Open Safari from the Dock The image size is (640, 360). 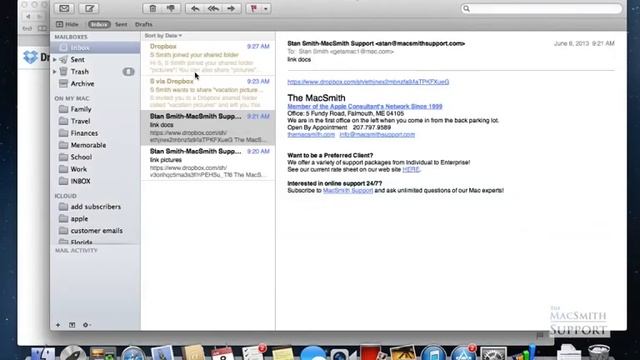[133, 353]
